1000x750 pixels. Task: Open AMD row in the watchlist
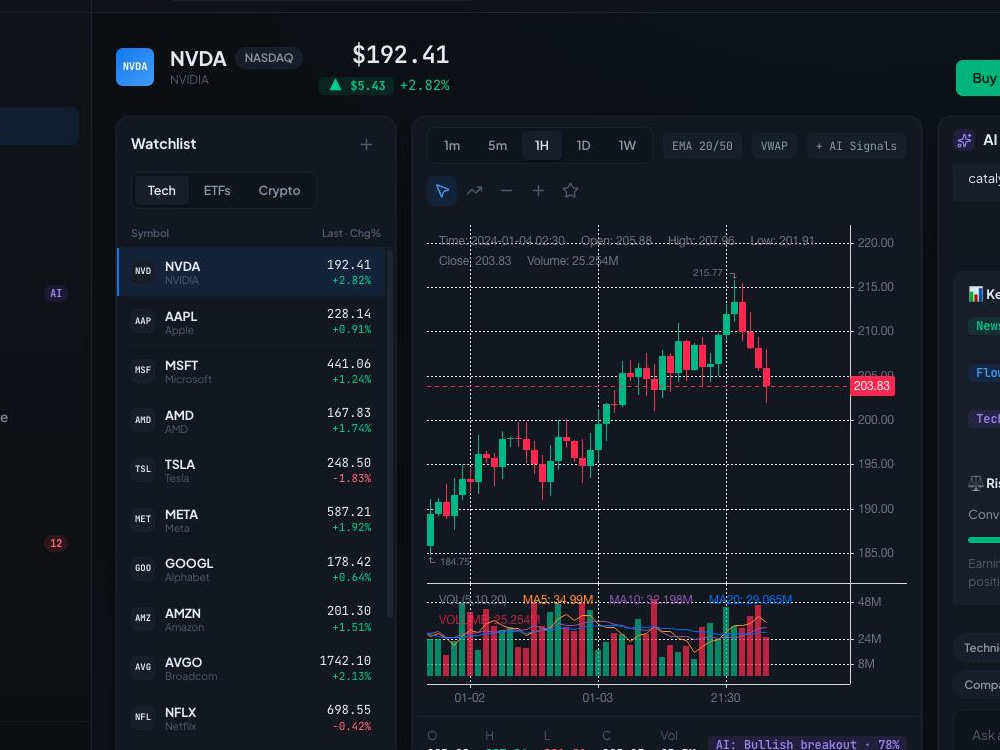(251, 421)
